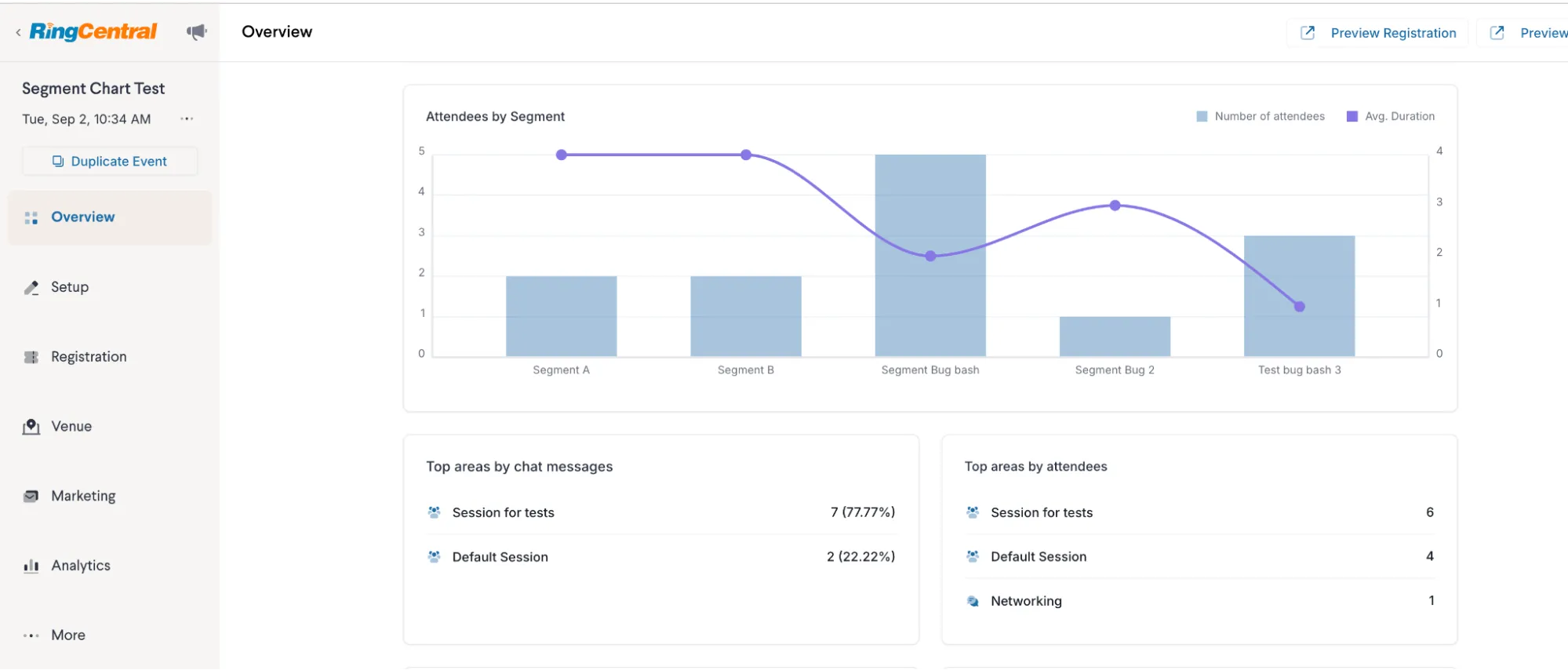1568x670 pixels.
Task: Click the Marketing envelope icon
Action: 31,496
